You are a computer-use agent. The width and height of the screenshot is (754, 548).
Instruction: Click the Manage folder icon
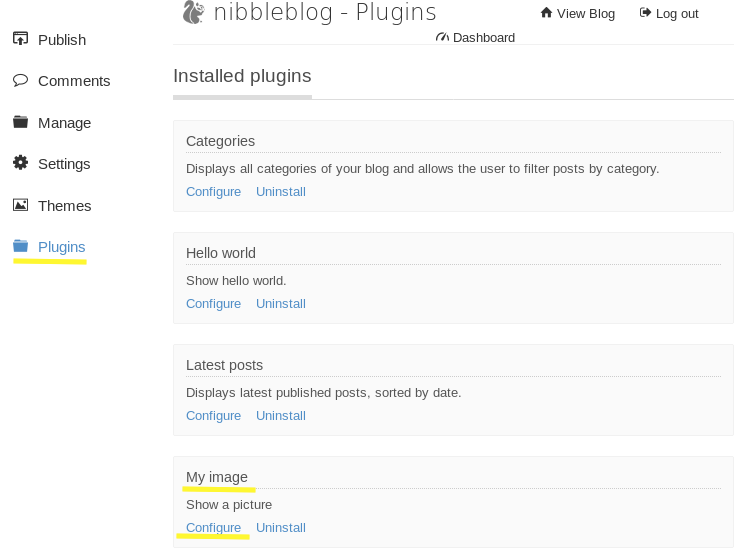click(x=20, y=122)
